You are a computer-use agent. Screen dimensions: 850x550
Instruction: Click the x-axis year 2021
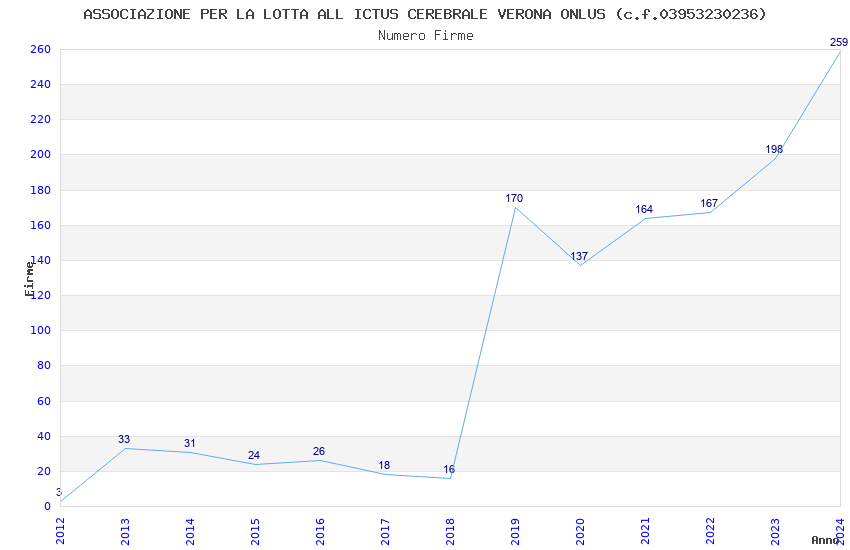(646, 531)
